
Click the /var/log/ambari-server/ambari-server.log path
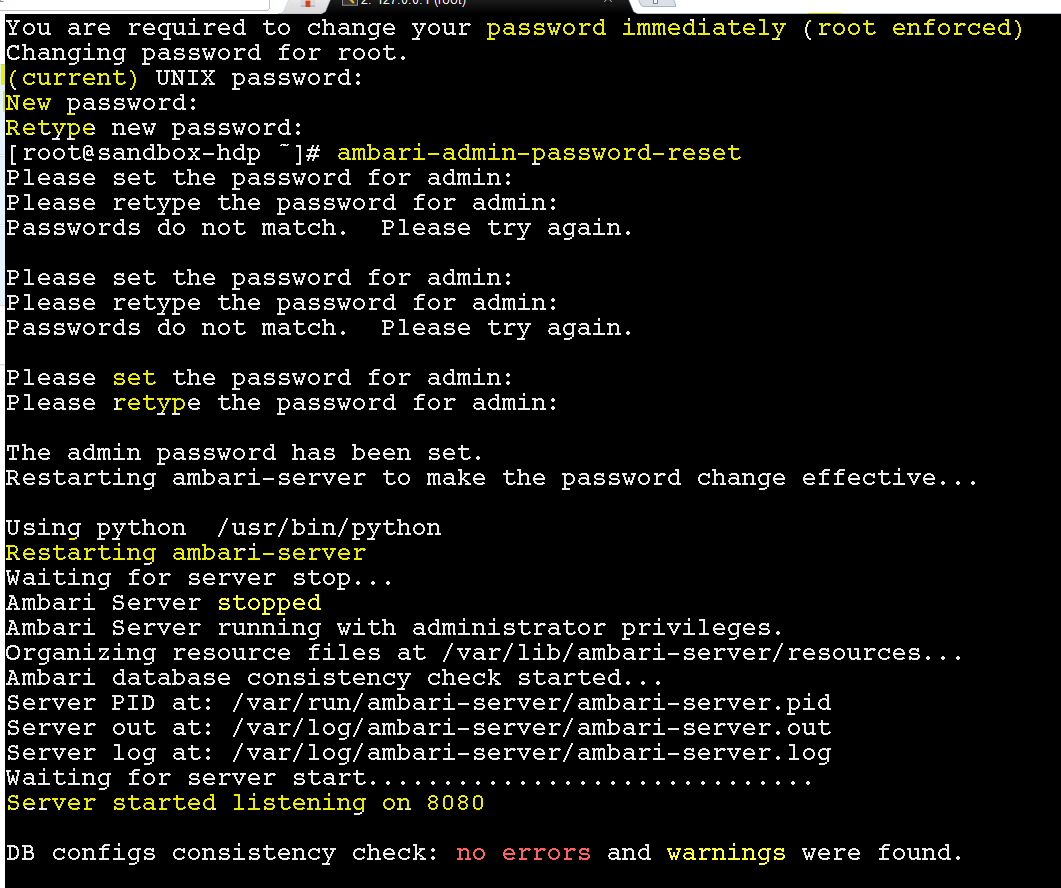(x=531, y=753)
